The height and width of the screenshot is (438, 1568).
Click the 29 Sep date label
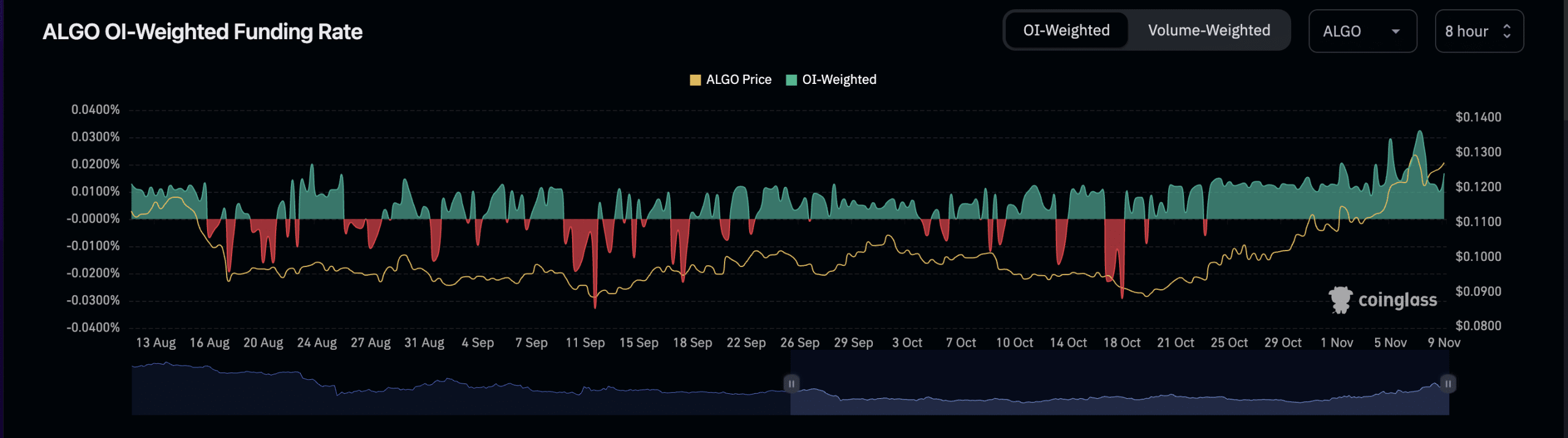coord(854,343)
